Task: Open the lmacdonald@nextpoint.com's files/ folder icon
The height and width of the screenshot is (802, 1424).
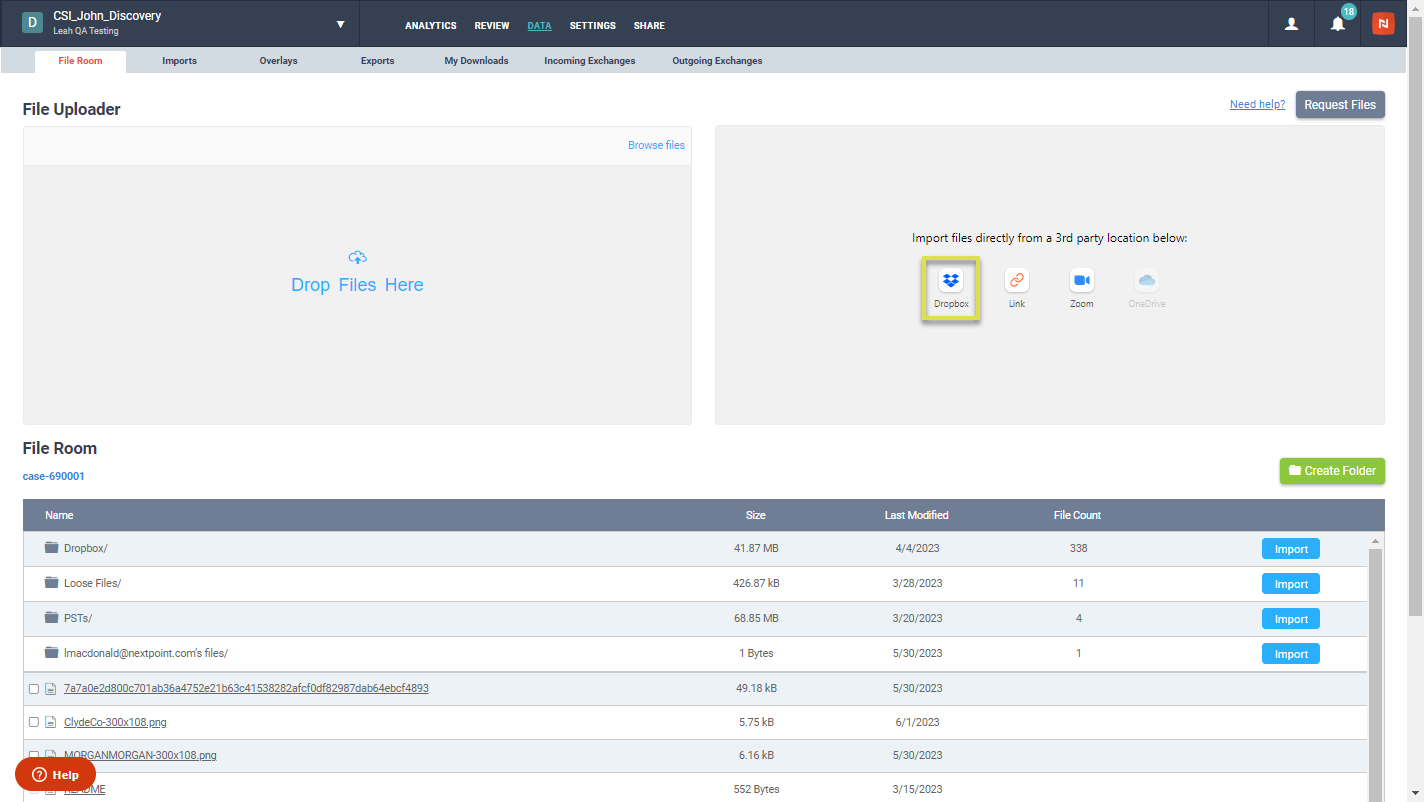Action: 52,653
